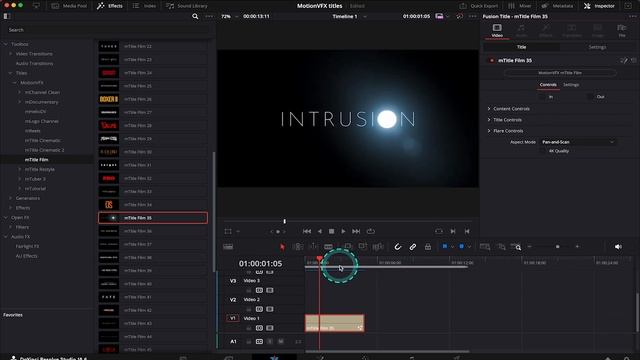Click the Quick Export button
Image resolution: width=640 pixels, height=360 pixels.
click(478, 6)
